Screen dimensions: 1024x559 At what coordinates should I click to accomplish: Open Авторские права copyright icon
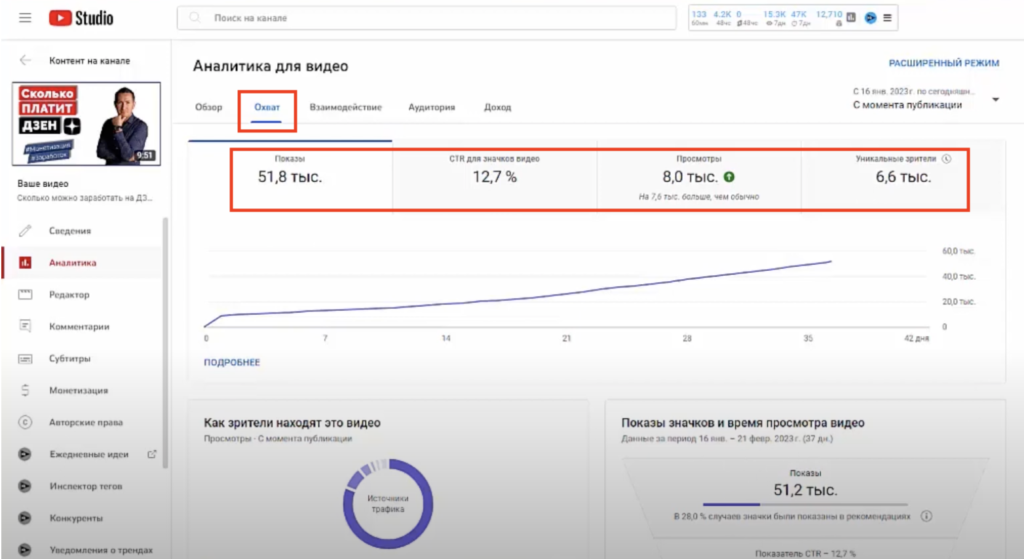pos(26,422)
